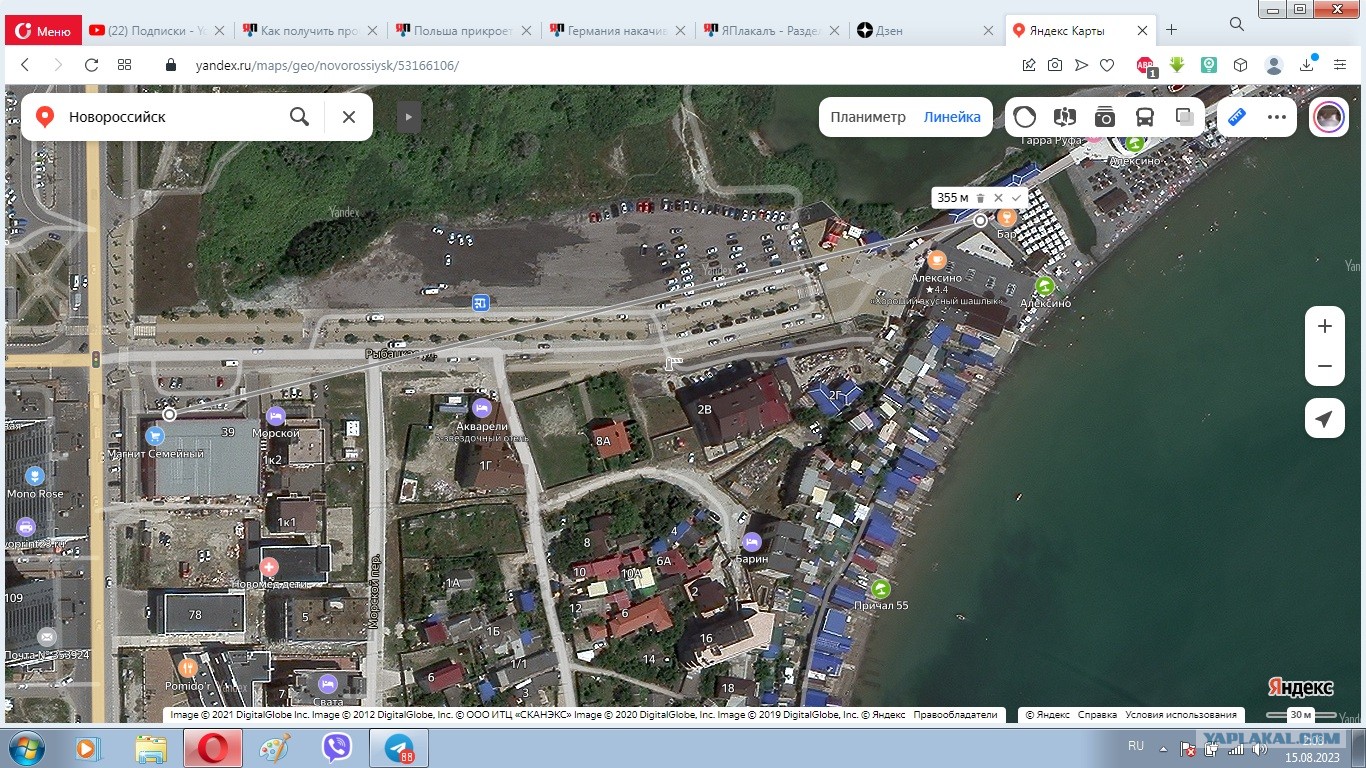
Task: Open Telegram from the taskbar
Action: 400,748
